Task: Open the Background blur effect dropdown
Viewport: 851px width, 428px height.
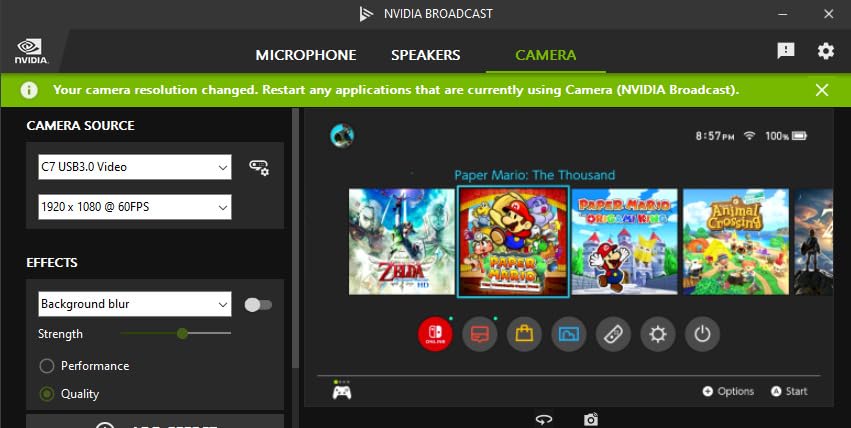Action: click(135, 304)
